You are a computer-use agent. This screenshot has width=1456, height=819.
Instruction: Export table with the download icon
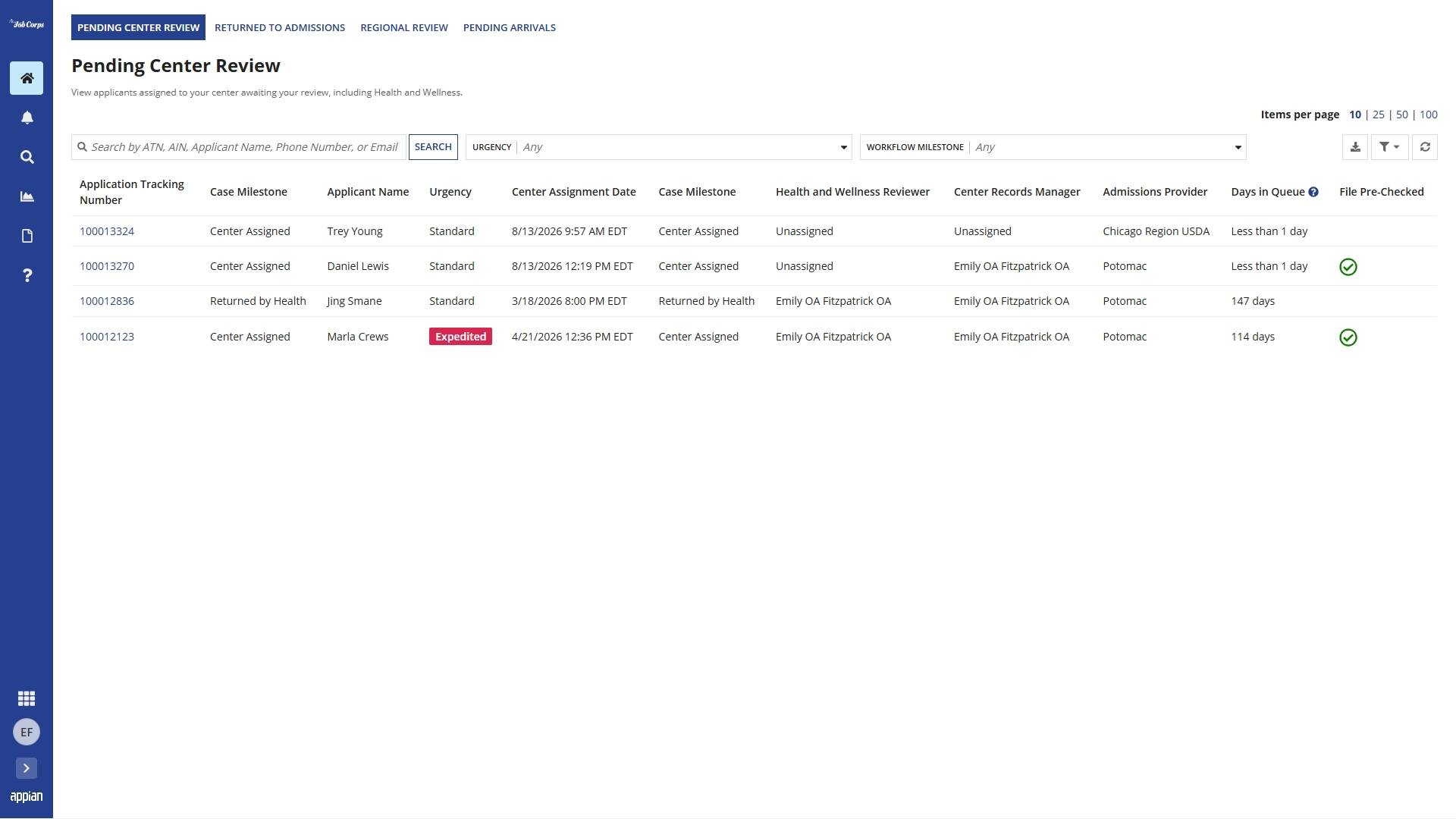point(1355,147)
